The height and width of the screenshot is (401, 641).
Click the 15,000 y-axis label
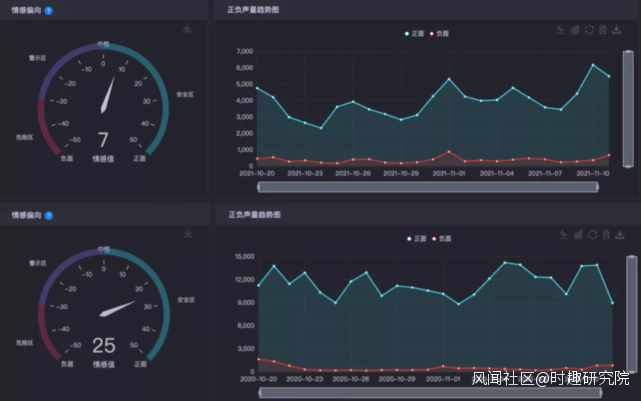point(244,256)
